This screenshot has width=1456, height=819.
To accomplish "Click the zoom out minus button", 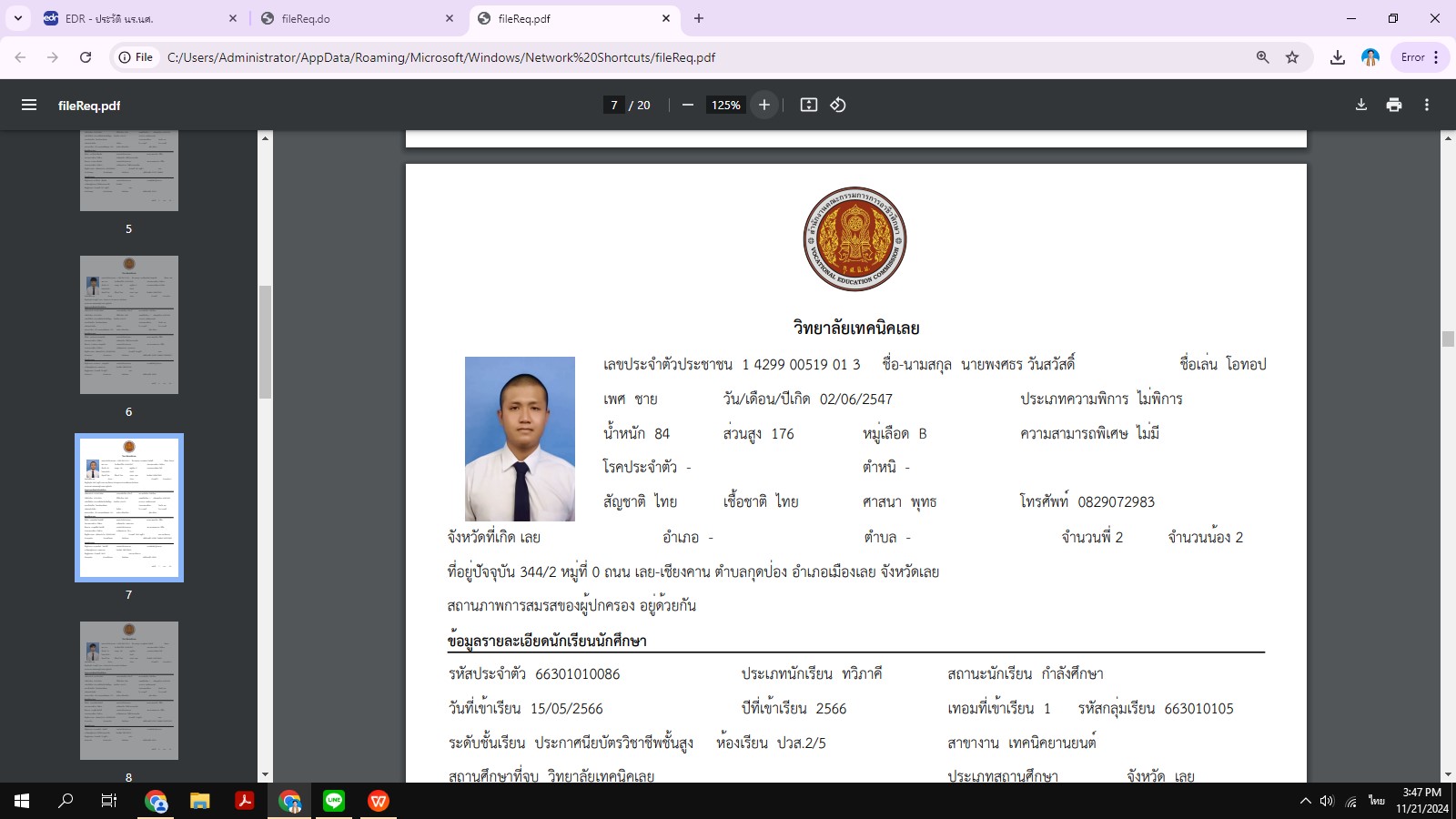I will click(x=688, y=105).
